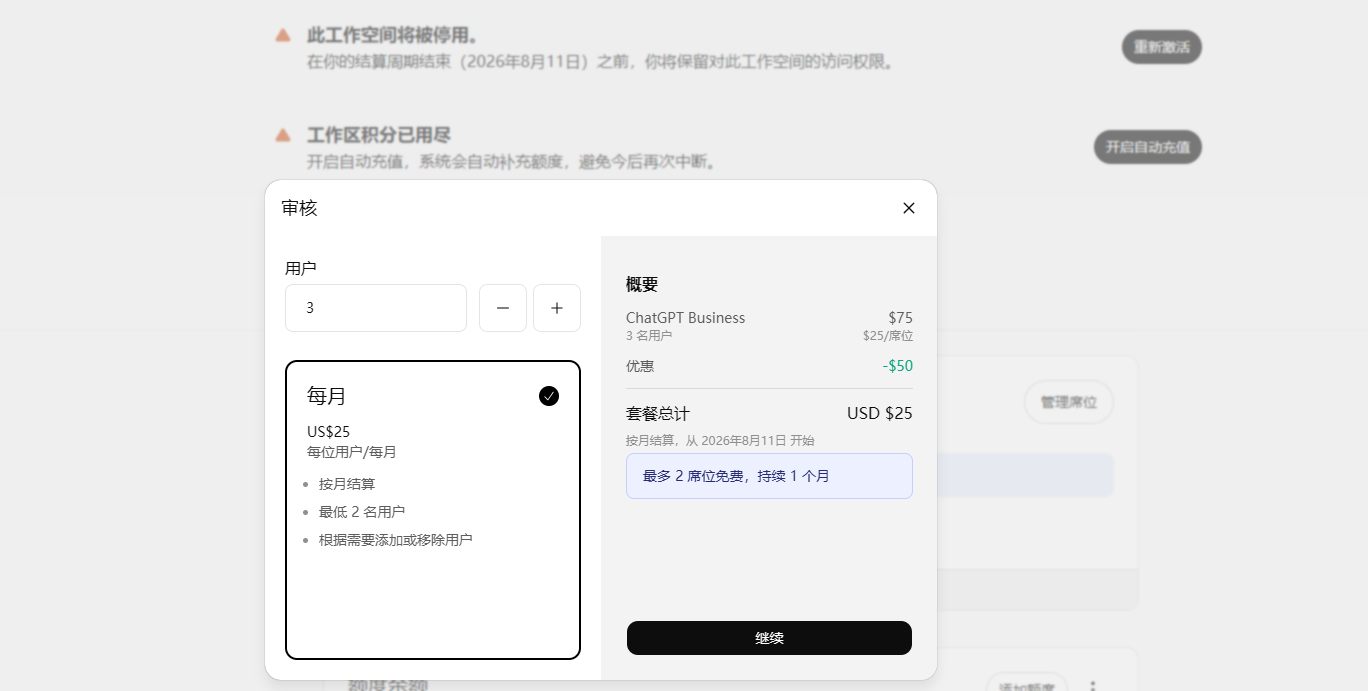The width and height of the screenshot is (1368, 691).
Task: Click the -$50 discount value
Action: click(898, 366)
